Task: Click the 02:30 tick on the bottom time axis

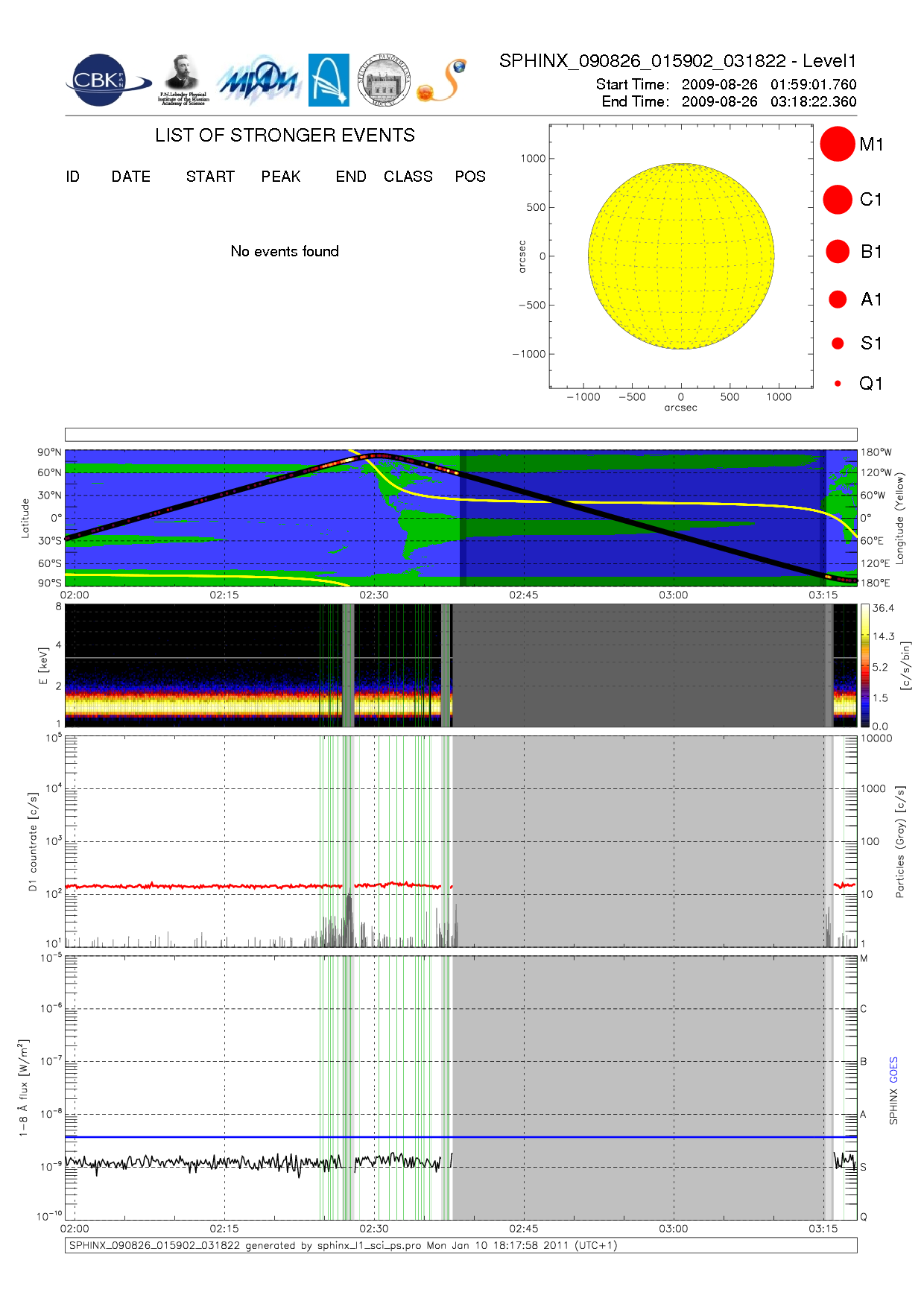Action: pos(374,1228)
